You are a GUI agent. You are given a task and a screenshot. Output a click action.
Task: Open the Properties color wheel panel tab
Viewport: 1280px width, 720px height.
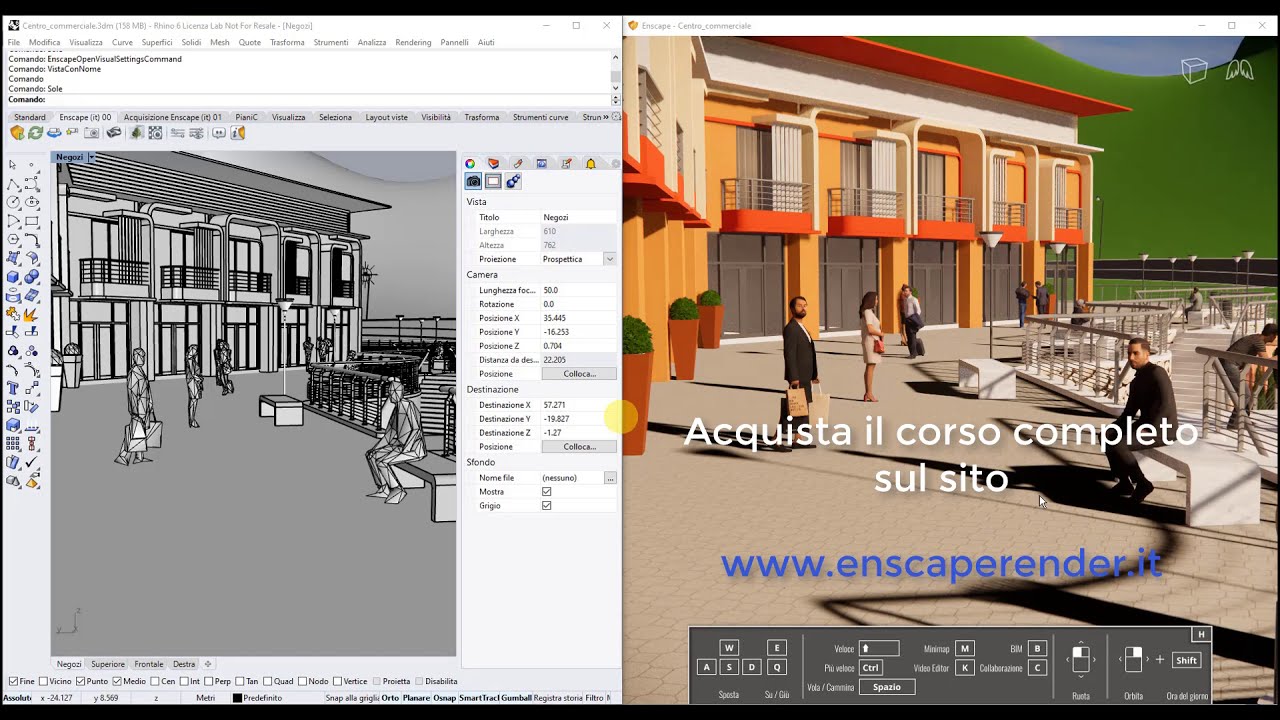[470, 164]
